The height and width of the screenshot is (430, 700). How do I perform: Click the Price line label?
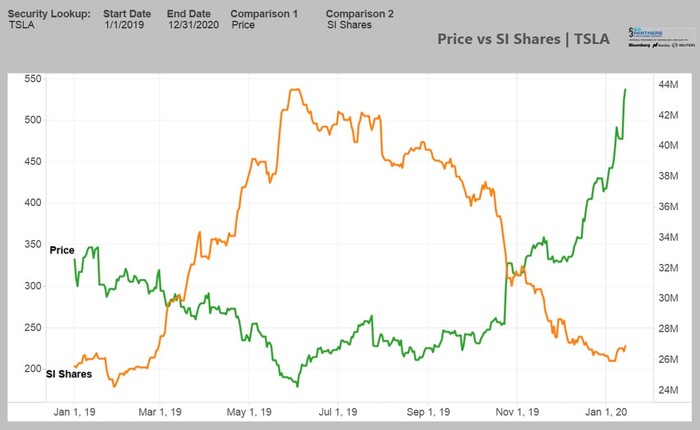(62, 250)
